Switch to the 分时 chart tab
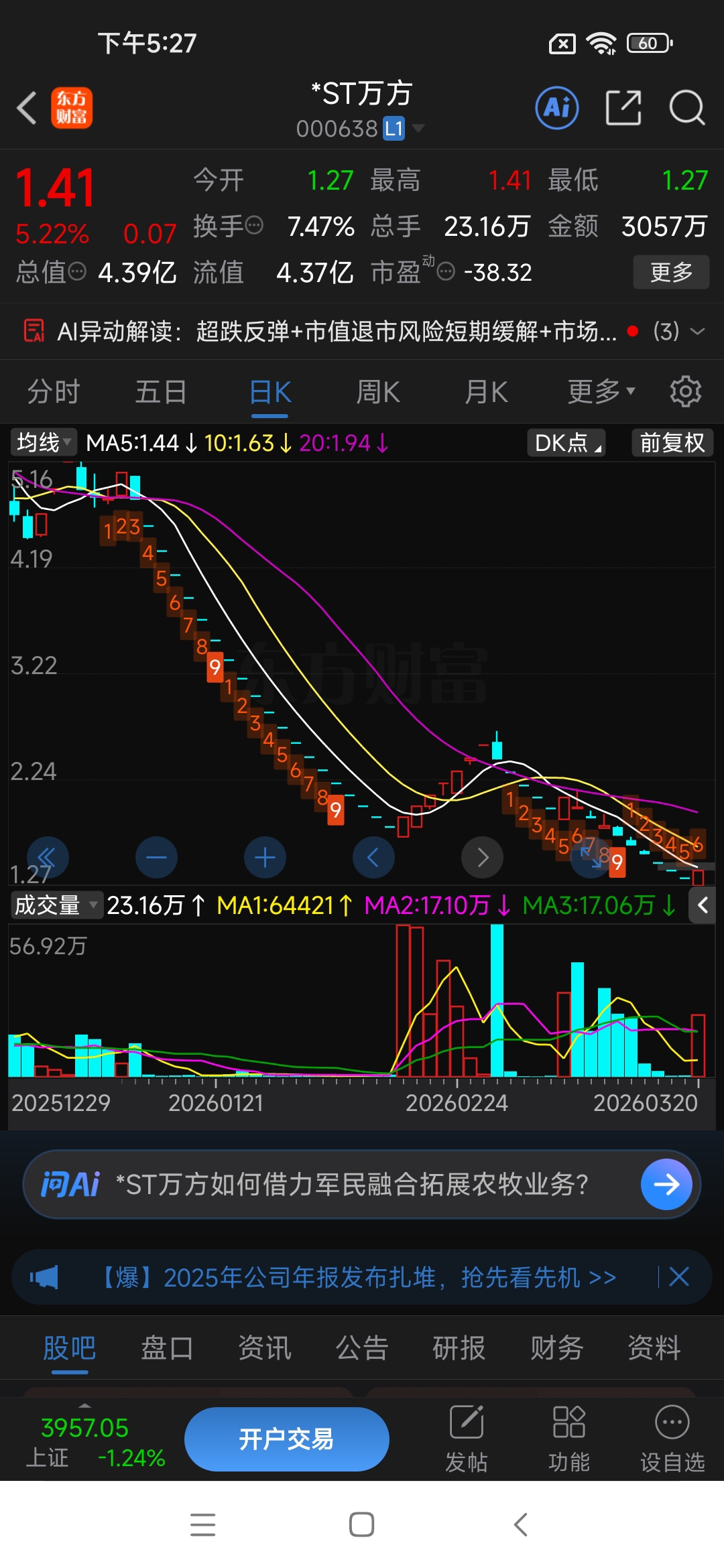The height and width of the screenshot is (1568, 724). coord(54,391)
